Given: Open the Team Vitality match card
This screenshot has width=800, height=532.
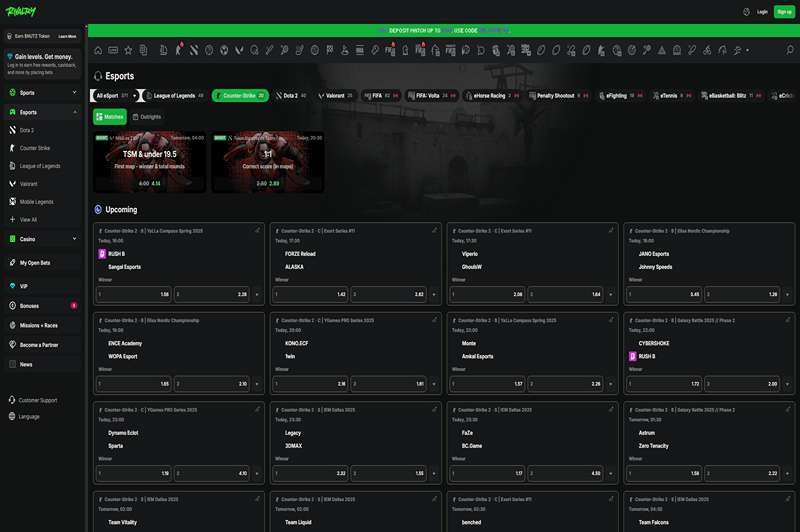Looking at the screenshot, I should [179, 512].
